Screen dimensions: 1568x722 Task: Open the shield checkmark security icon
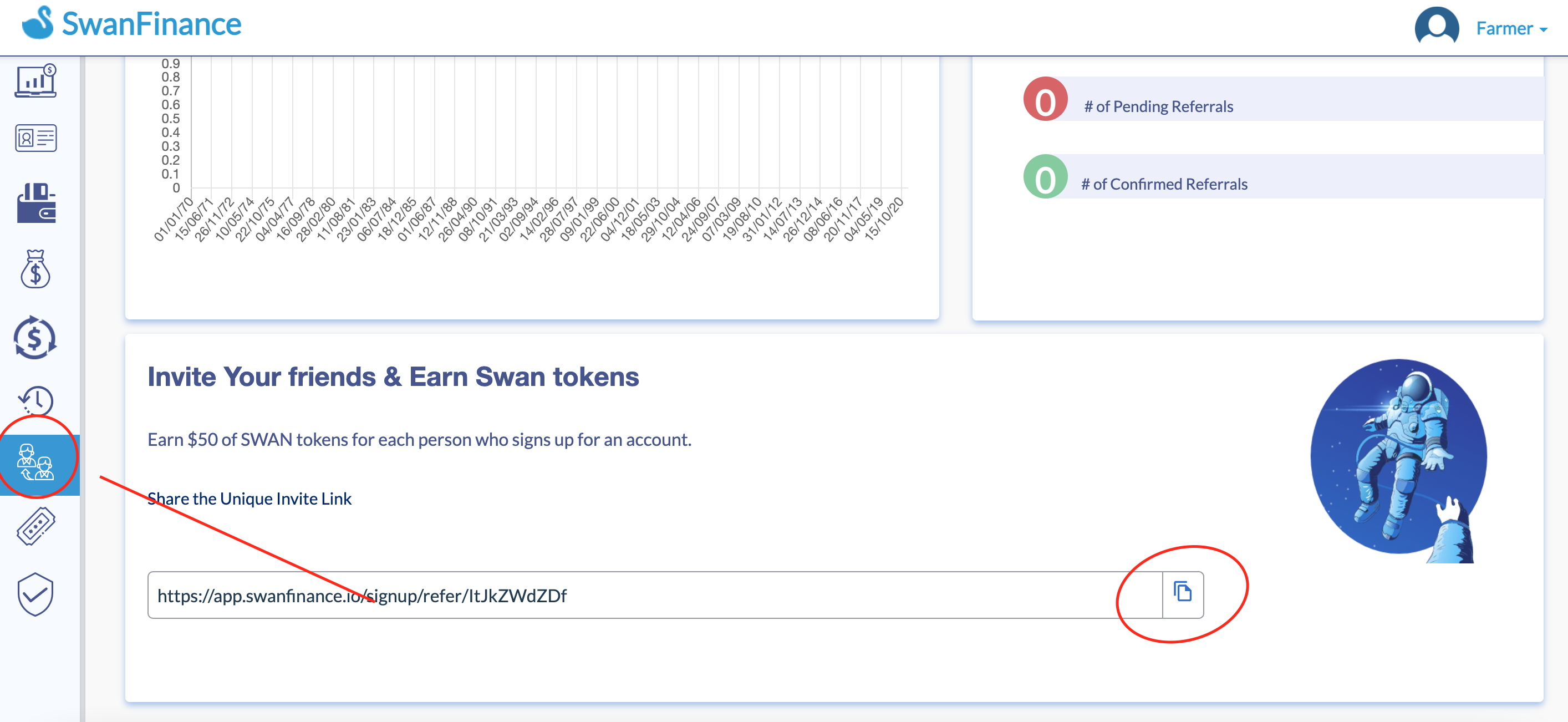[35, 593]
